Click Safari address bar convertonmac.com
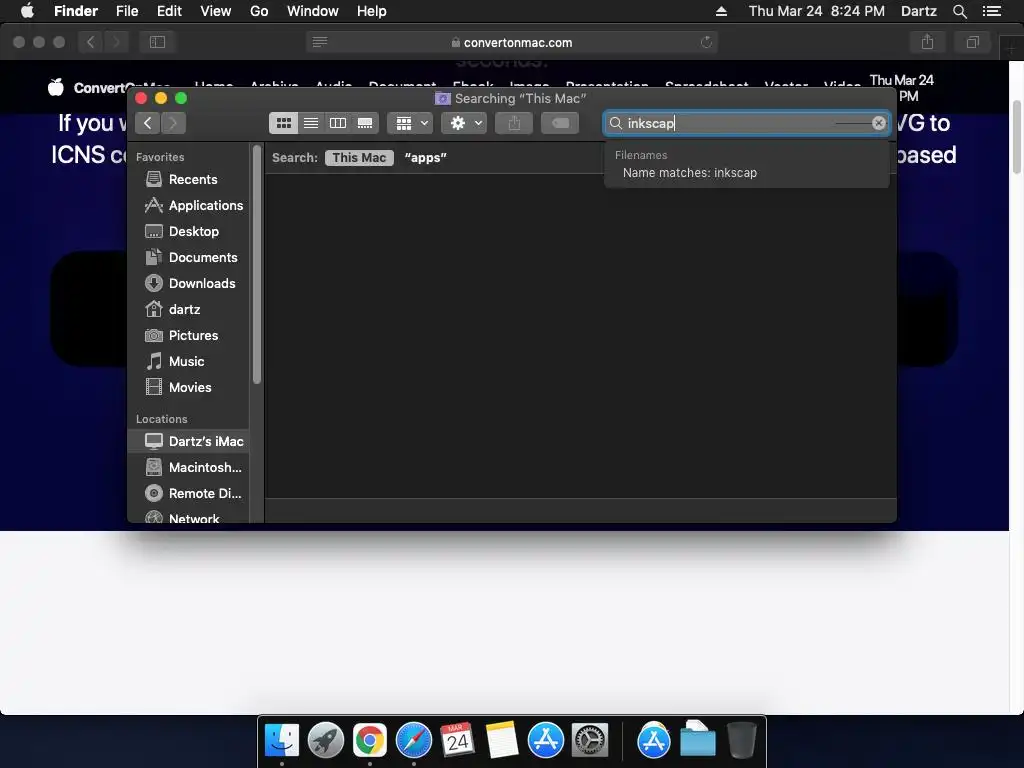 point(512,42)
